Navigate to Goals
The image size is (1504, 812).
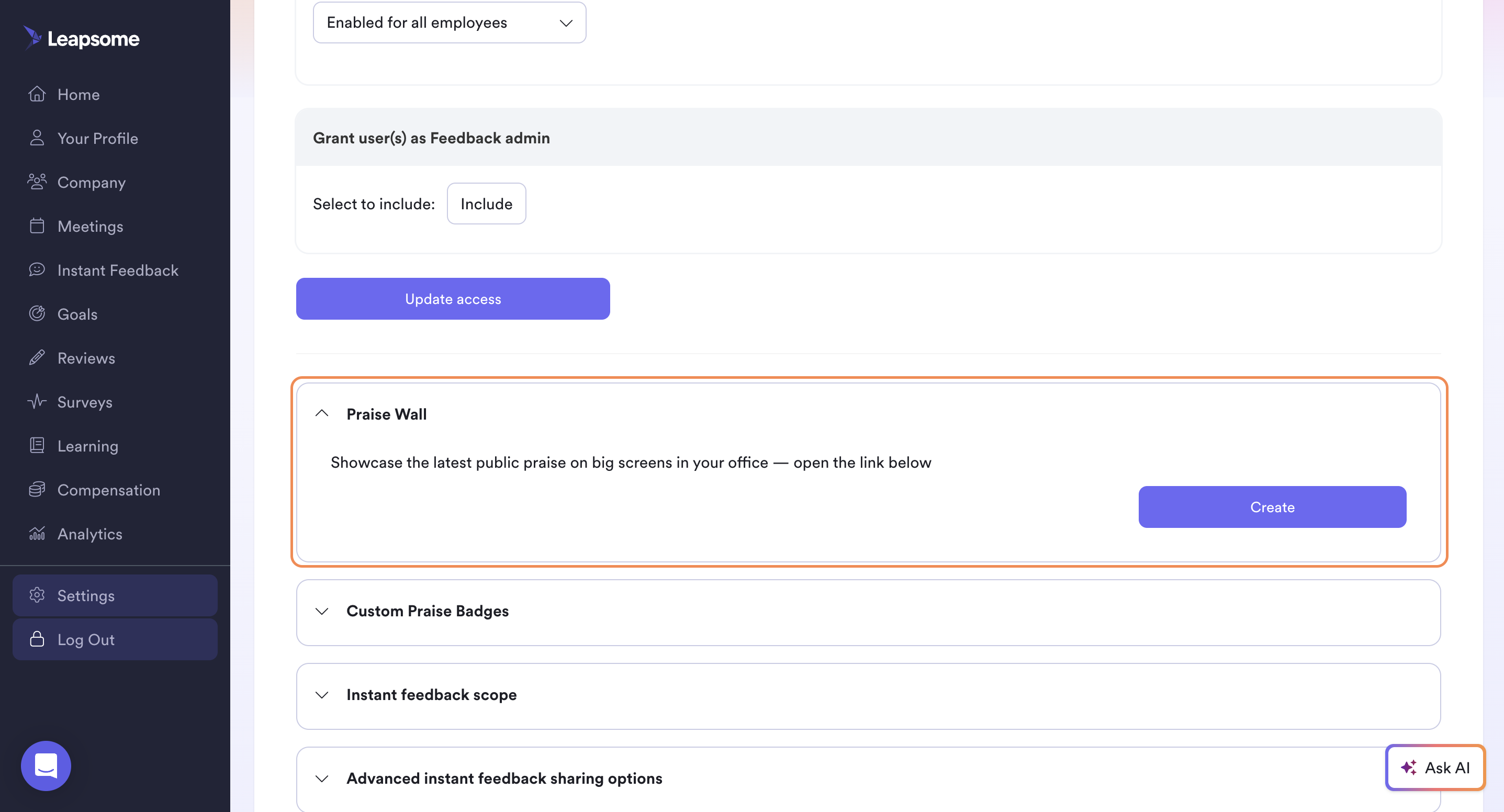tap(115, 313)
